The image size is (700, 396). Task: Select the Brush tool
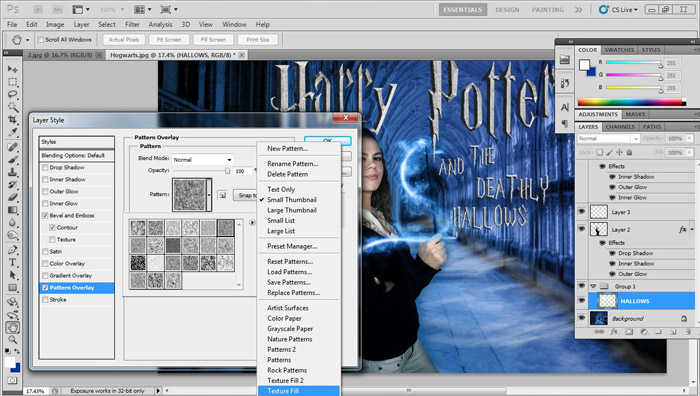point(12,159)
